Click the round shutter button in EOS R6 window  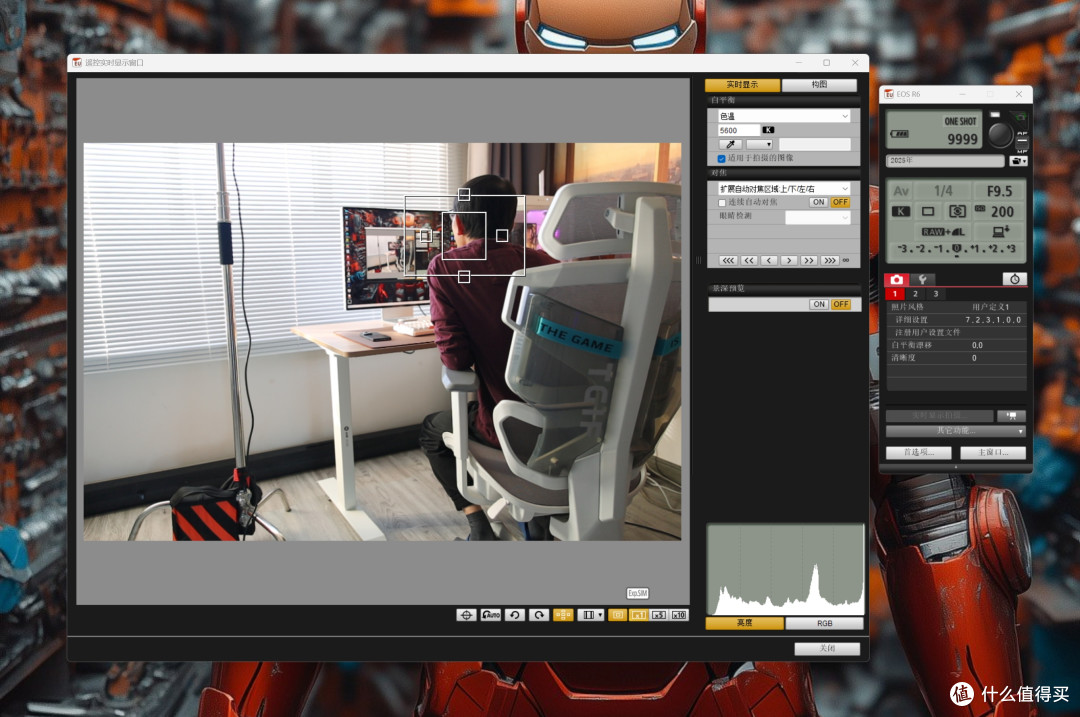coord(1000,134)
